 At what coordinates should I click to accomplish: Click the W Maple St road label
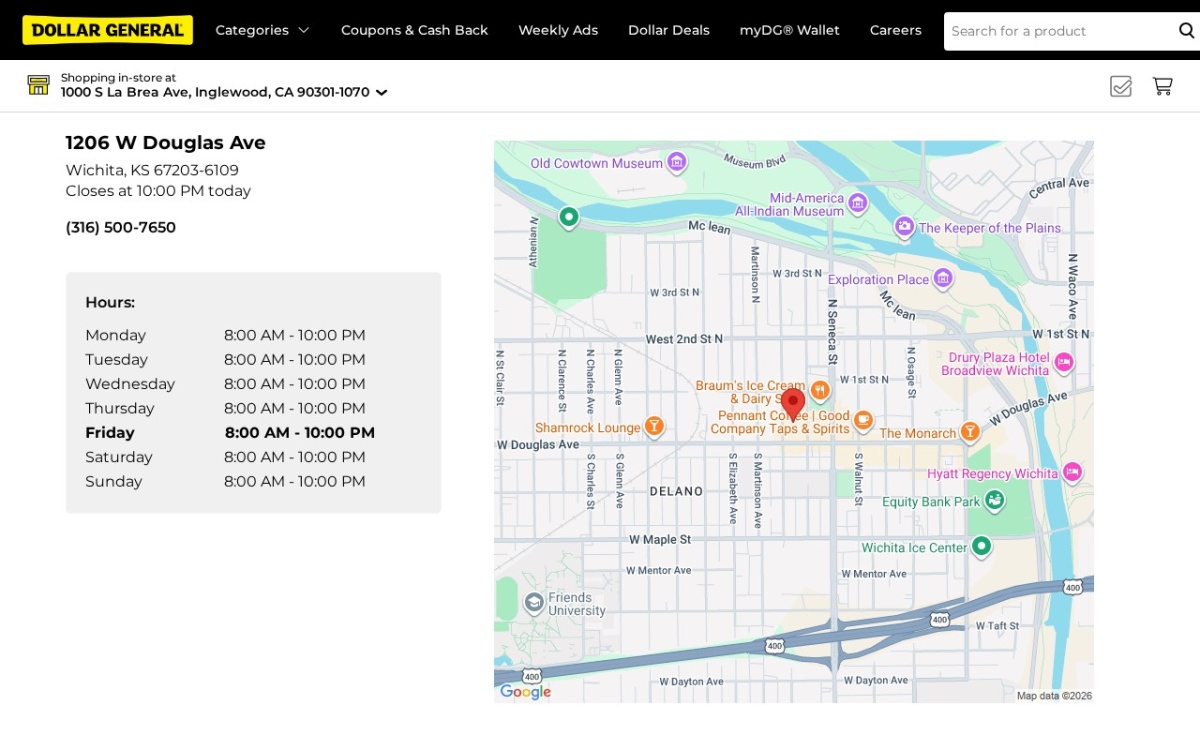coord(660,539)
